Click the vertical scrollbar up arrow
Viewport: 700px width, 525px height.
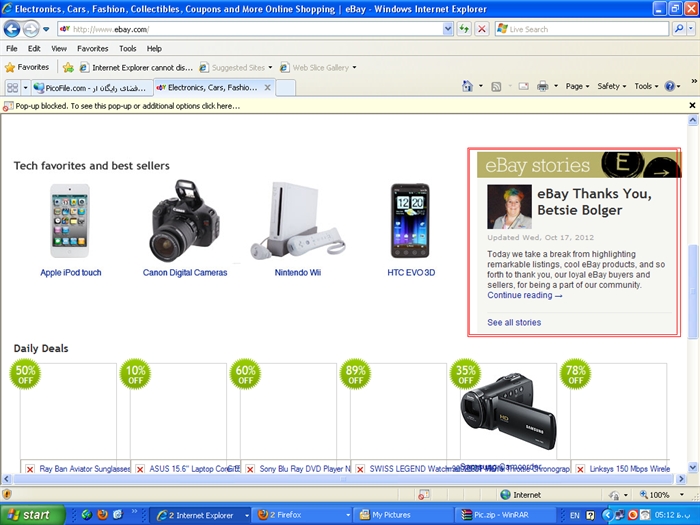pos(693,120)
